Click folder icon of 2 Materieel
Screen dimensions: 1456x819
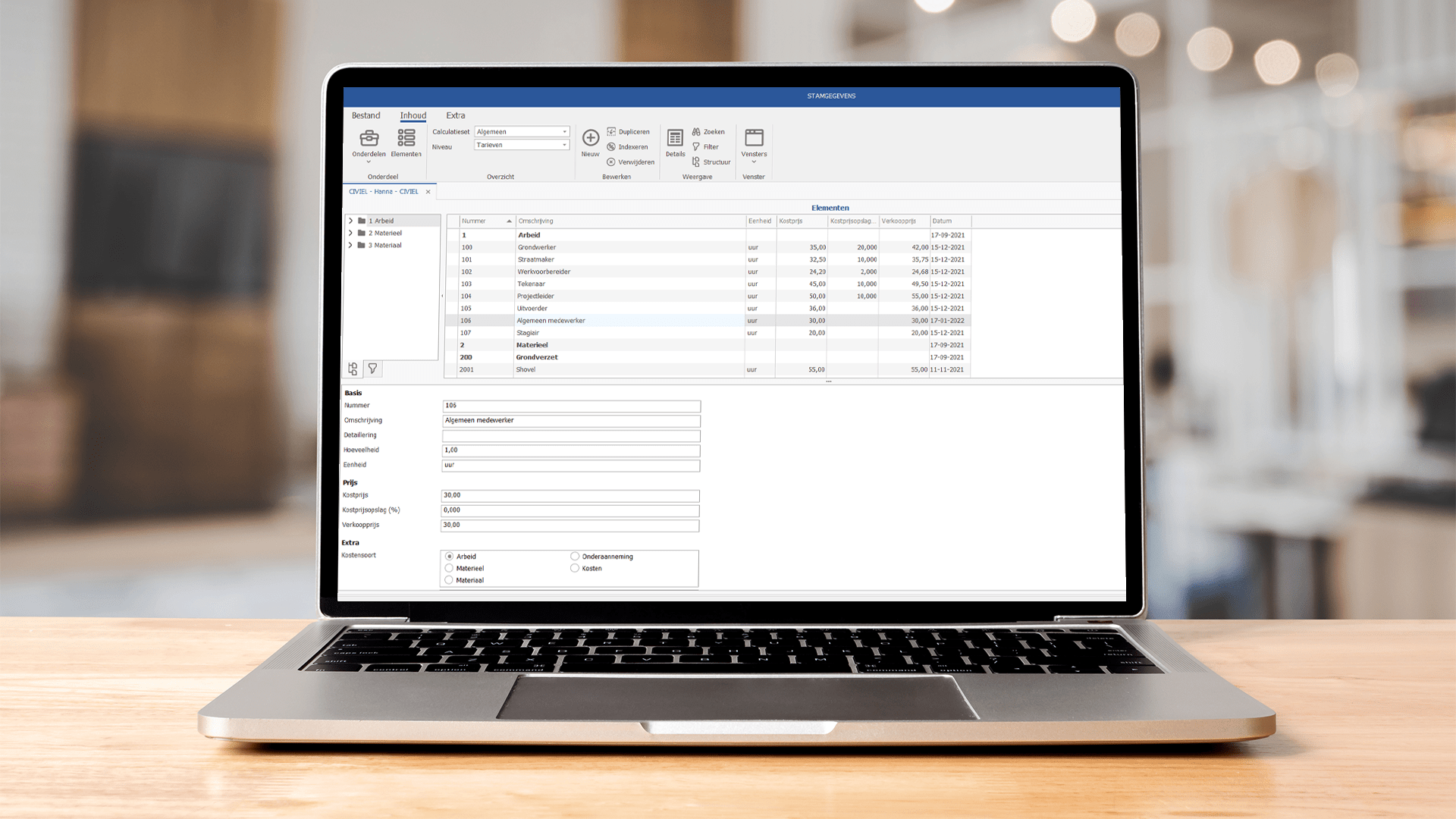click(362, 233)
